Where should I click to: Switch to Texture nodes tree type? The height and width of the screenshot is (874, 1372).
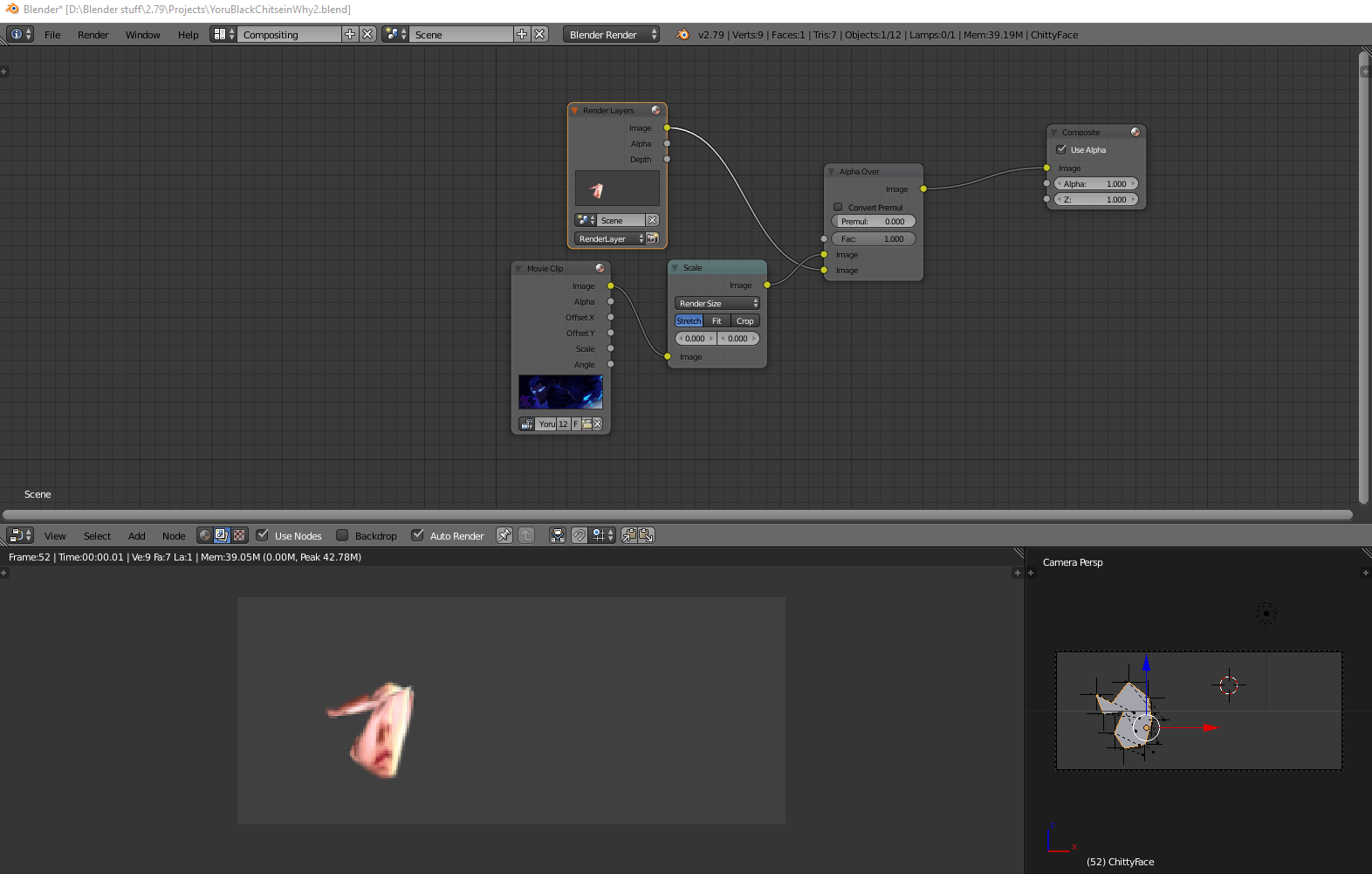tap(239, 535)
